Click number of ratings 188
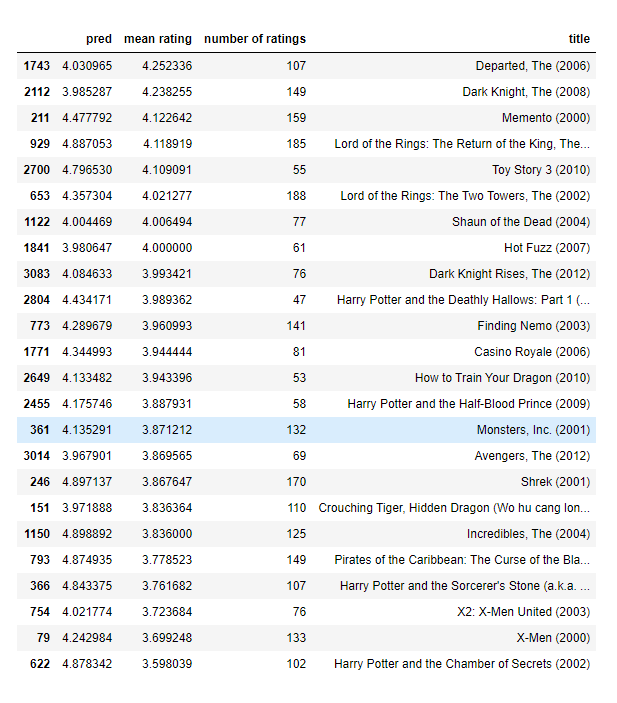Screen dimensions: 617x703 click(x=296, y=196)
